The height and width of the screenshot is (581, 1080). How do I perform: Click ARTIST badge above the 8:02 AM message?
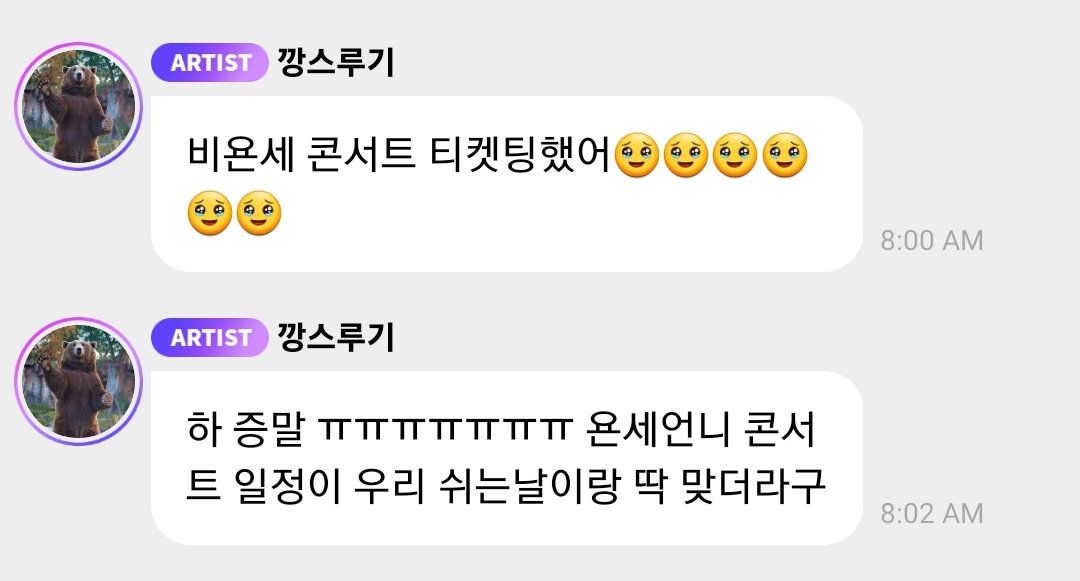[209, 337]
